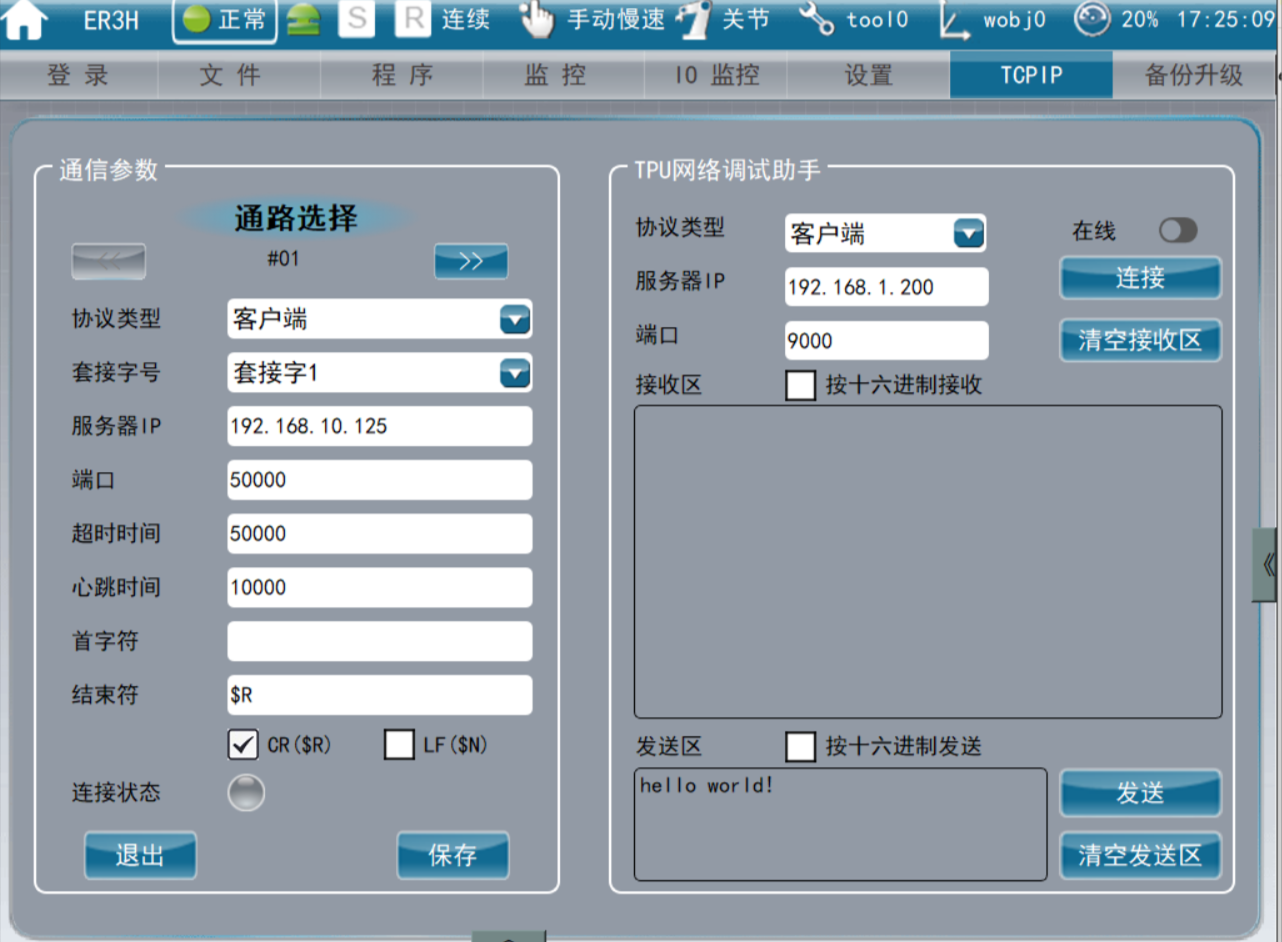Viewport: 1282px width, 942px height.
Task: Click the connection status LED indicator
Action: coord(246,793)
